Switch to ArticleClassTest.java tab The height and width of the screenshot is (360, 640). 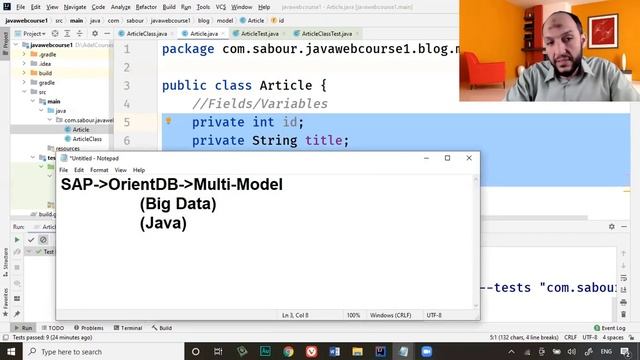pyautogui.click(x=327, y=33)
